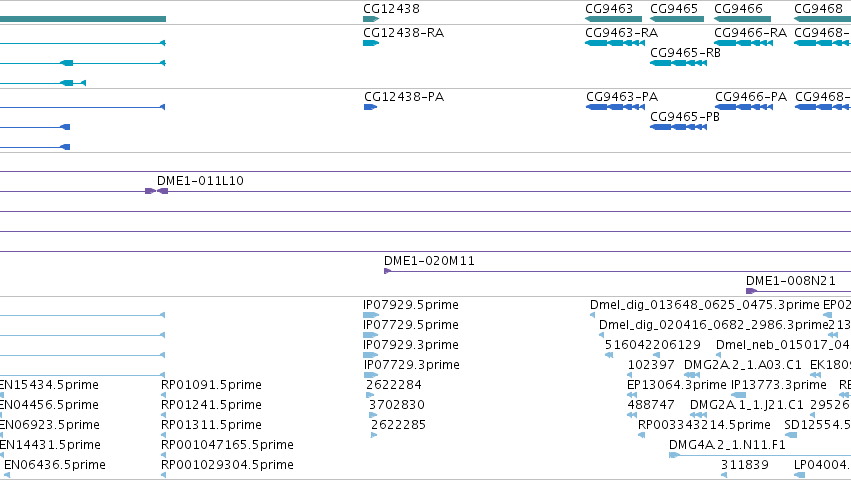Image resolution: width=851 pixels, height=480 pixels.
Task: Click the CG9465-PB protein feature
Action: (x=678, y=127)
